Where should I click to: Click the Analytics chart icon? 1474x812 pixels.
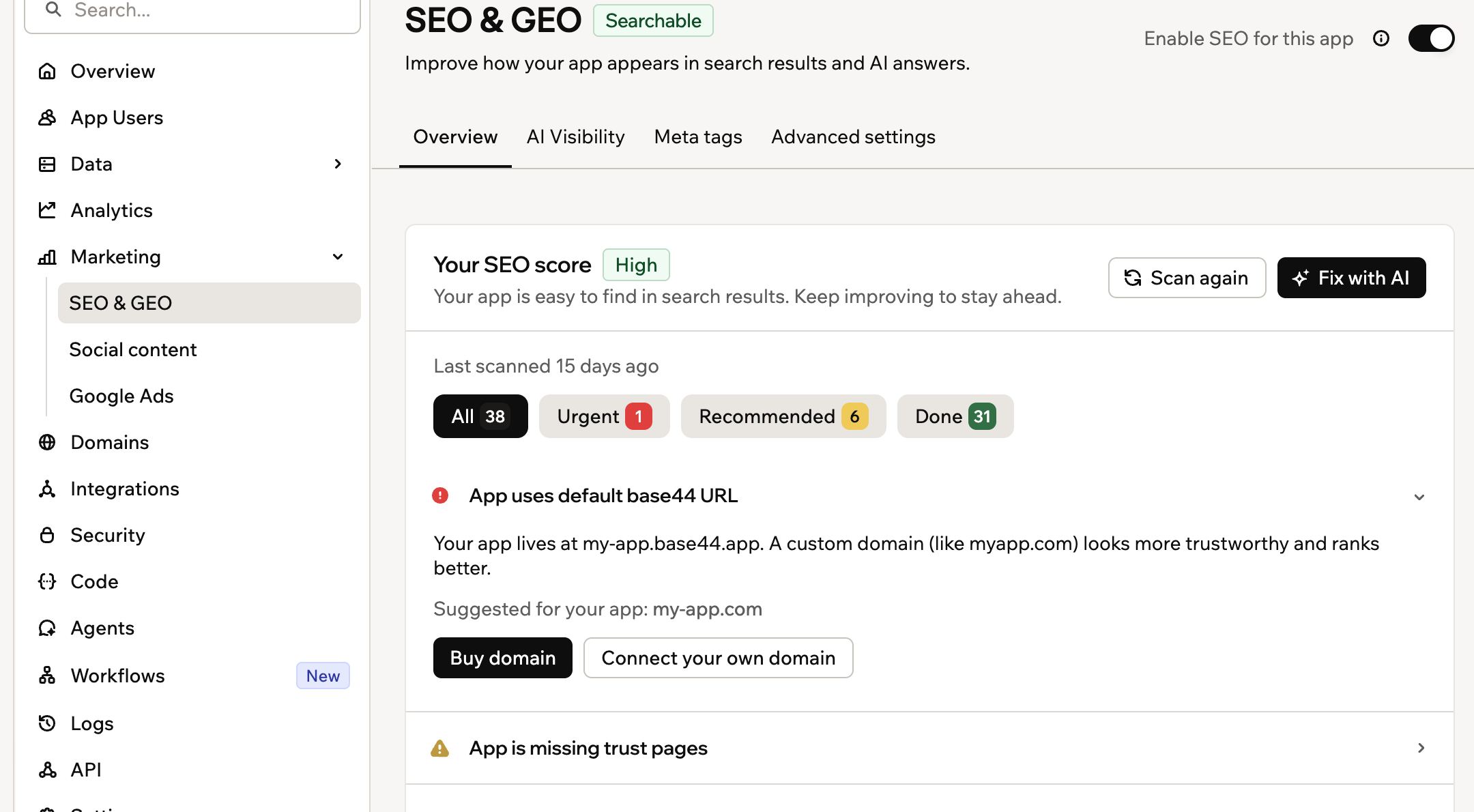tap(47, 210)
